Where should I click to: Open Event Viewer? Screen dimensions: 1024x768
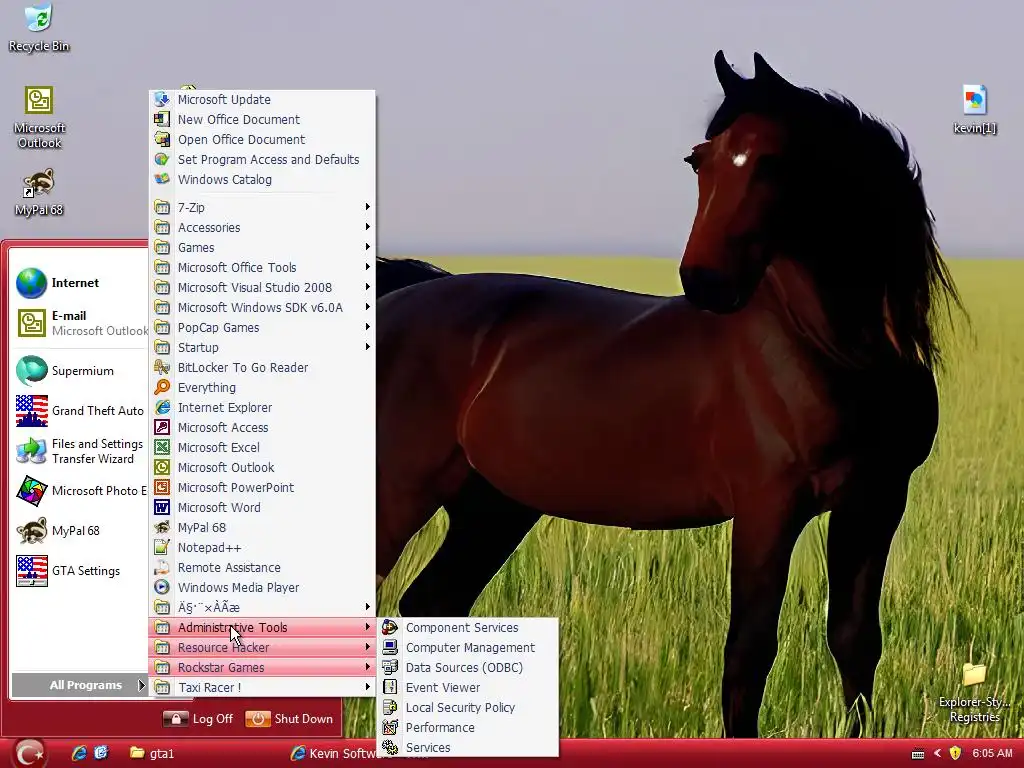coord(468,688)
